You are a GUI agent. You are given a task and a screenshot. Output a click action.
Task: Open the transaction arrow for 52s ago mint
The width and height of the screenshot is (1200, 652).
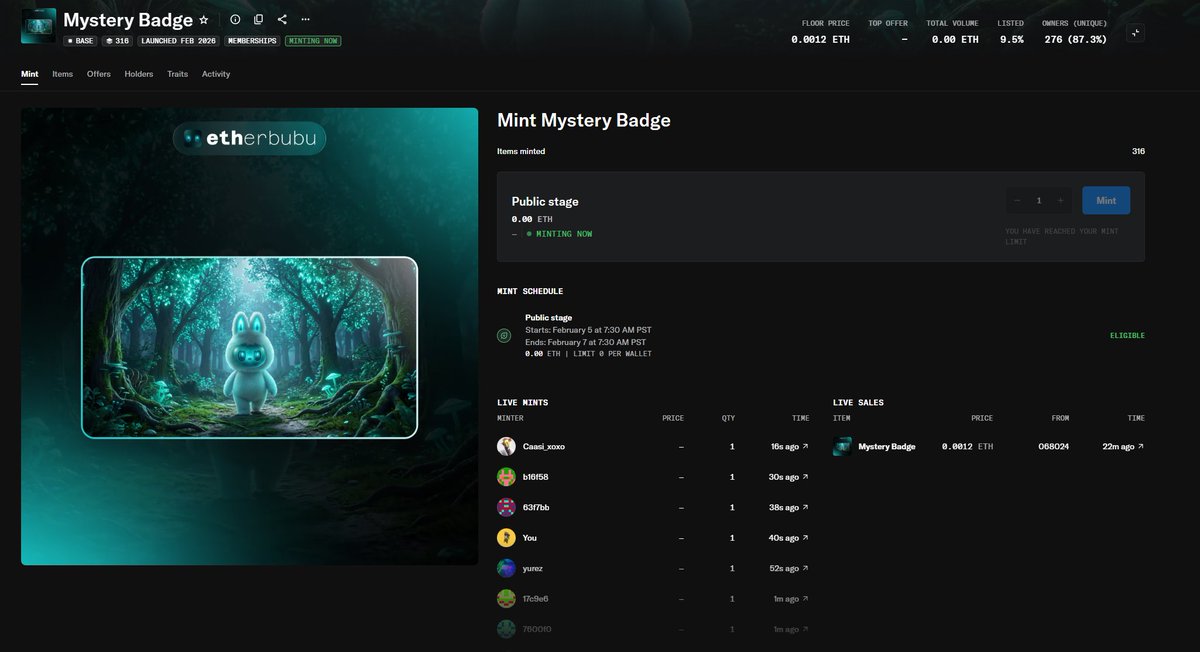pos(805,568)
